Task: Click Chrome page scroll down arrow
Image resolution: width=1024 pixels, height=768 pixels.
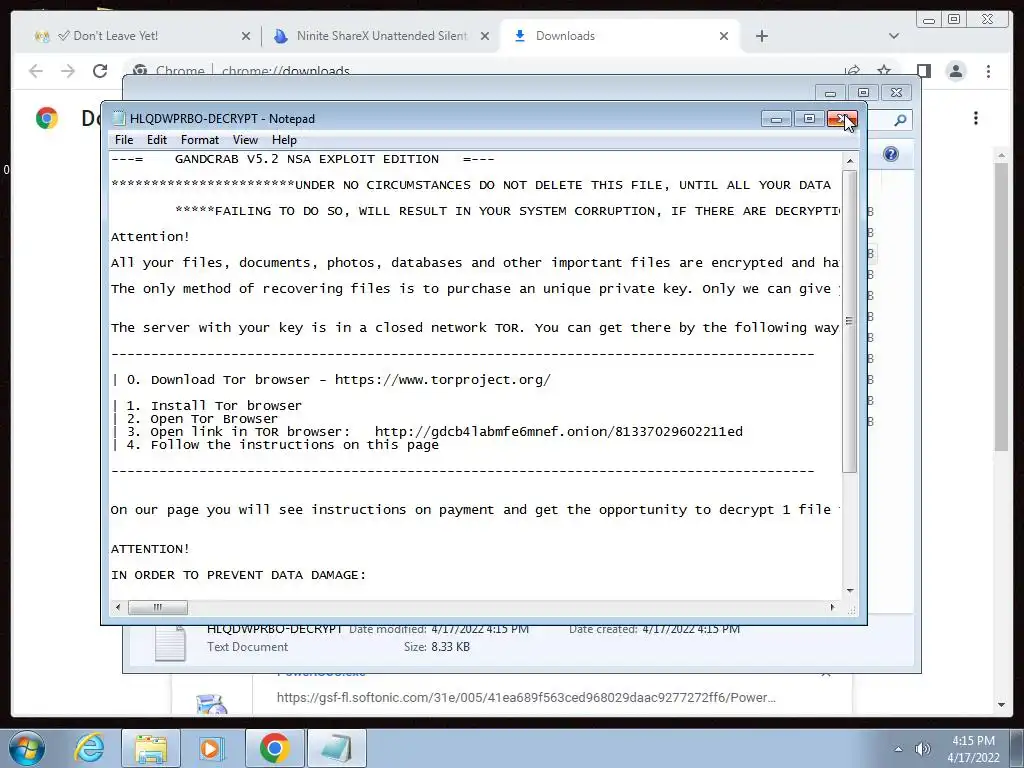Action: [x=1001, y=705]
